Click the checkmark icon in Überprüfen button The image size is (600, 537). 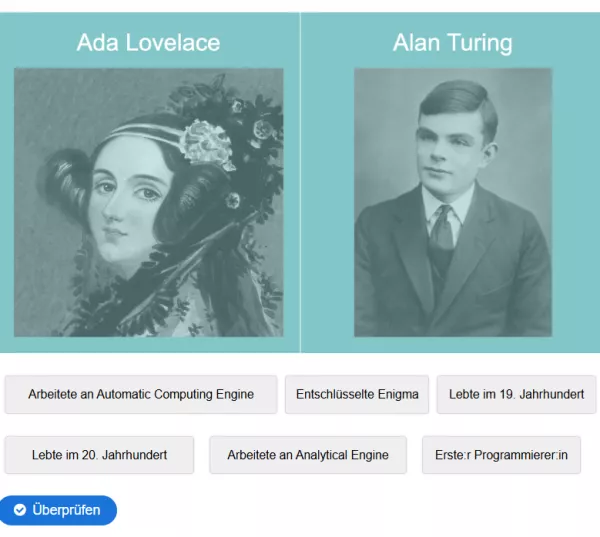pyautogui.click(x=20, y=510)
